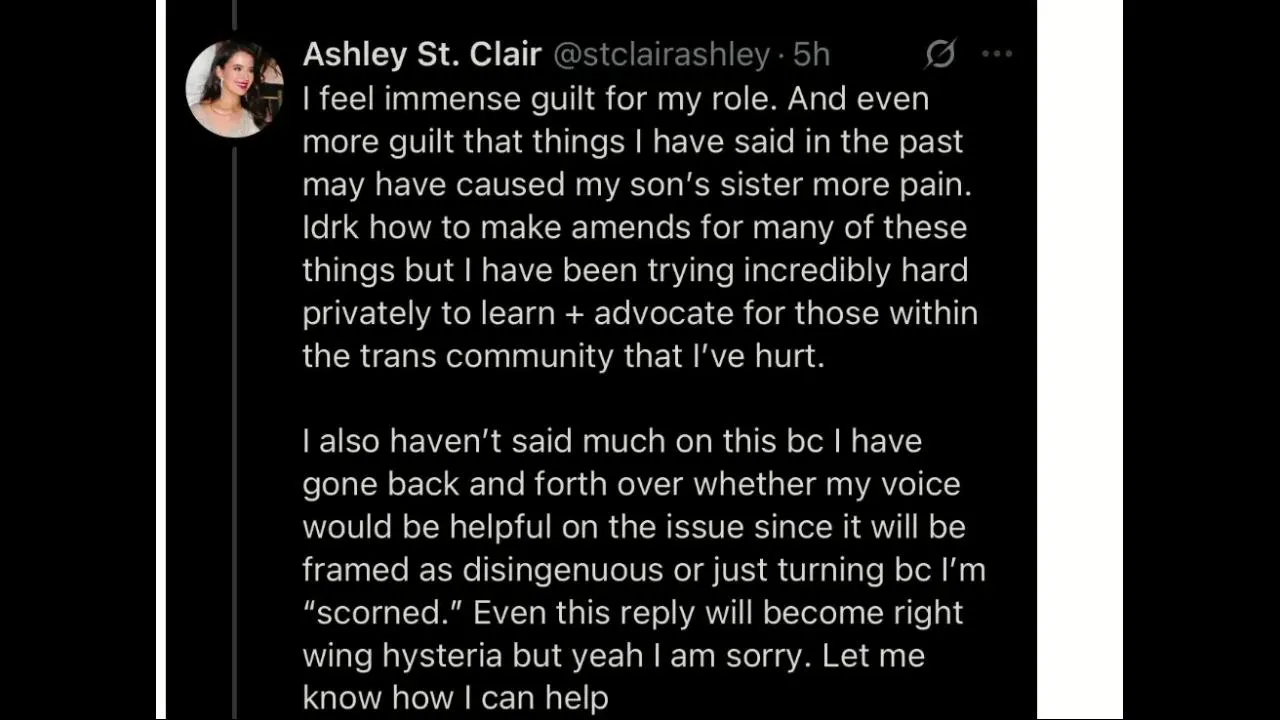Click the final line "know how I can help"

coord(455,698)
